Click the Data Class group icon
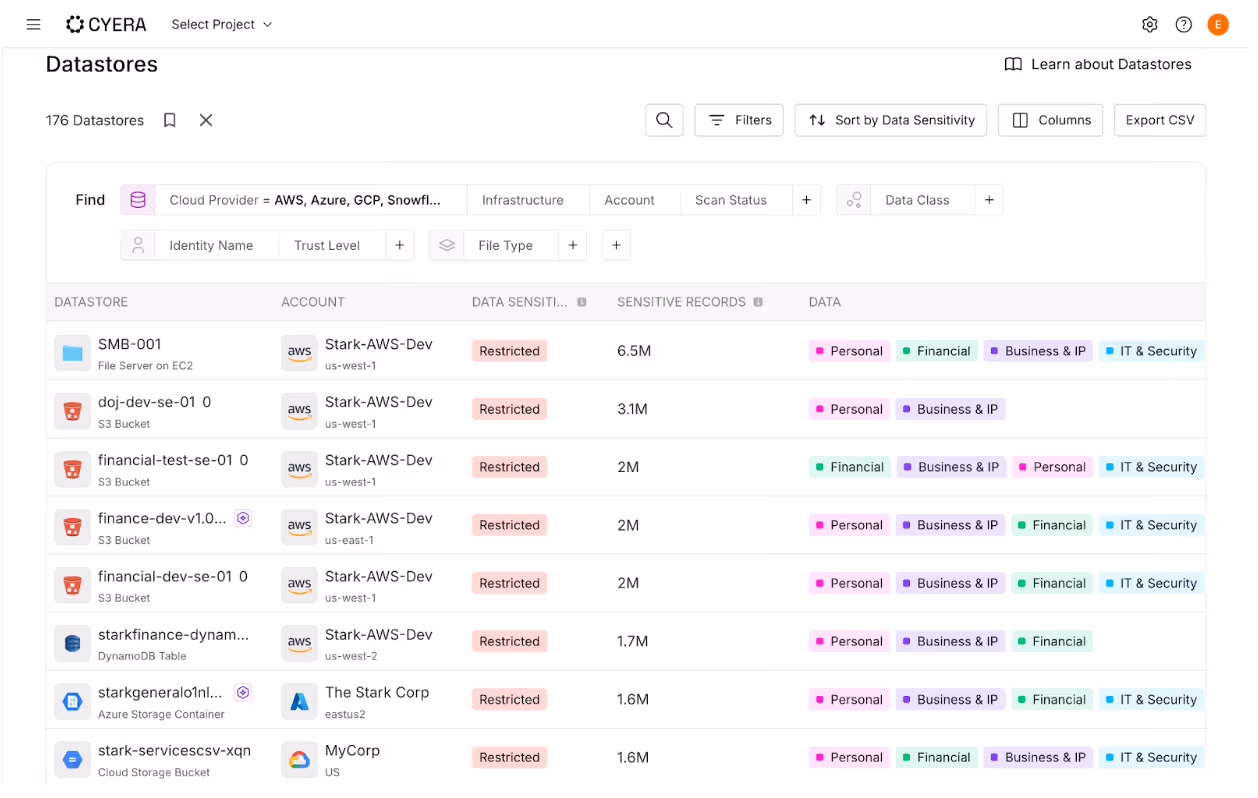The width and height of the screenshot is (1258, 798). [x=854, y=200]
